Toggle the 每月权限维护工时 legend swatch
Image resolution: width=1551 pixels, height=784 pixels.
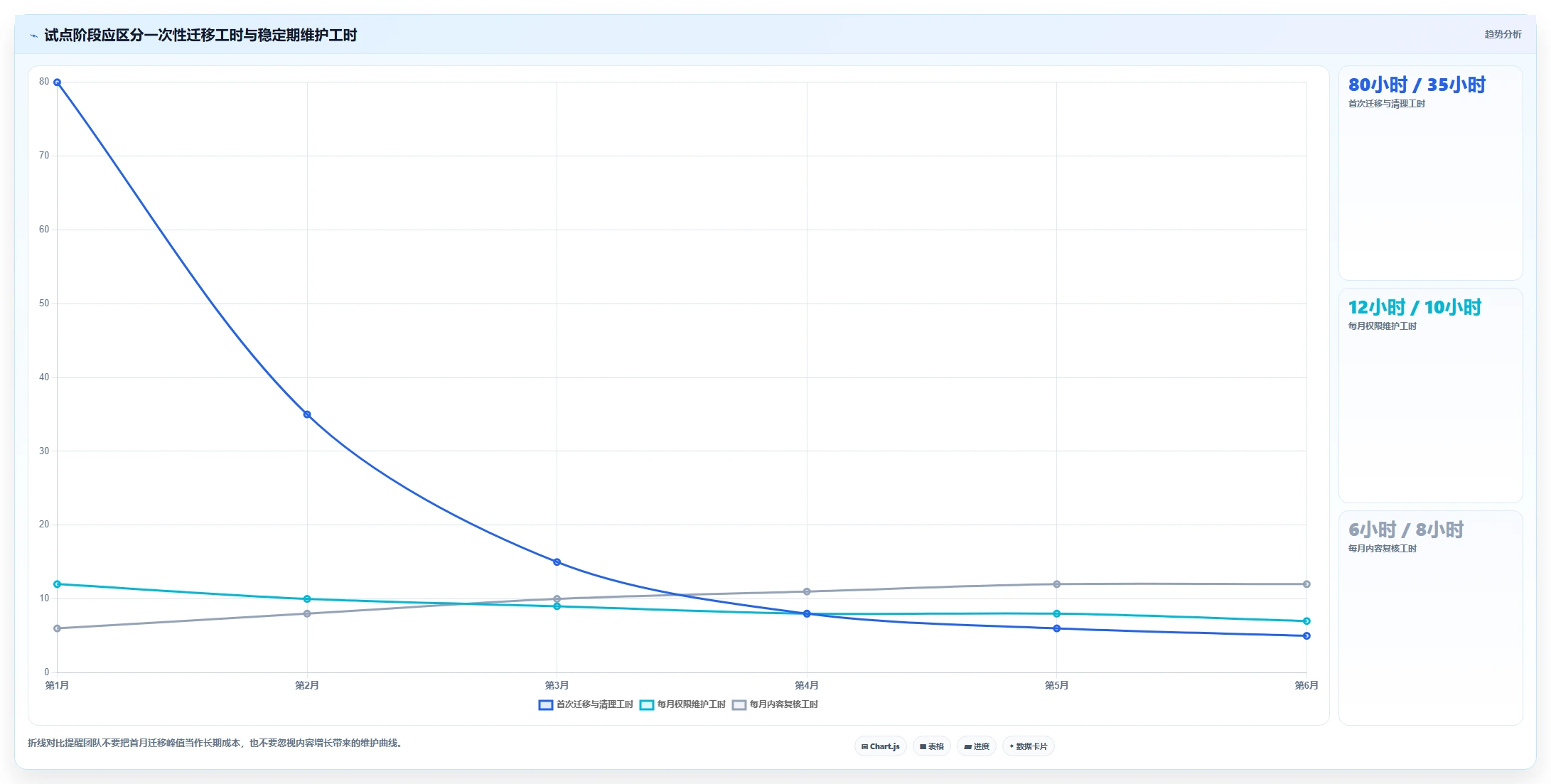[646, 705]
